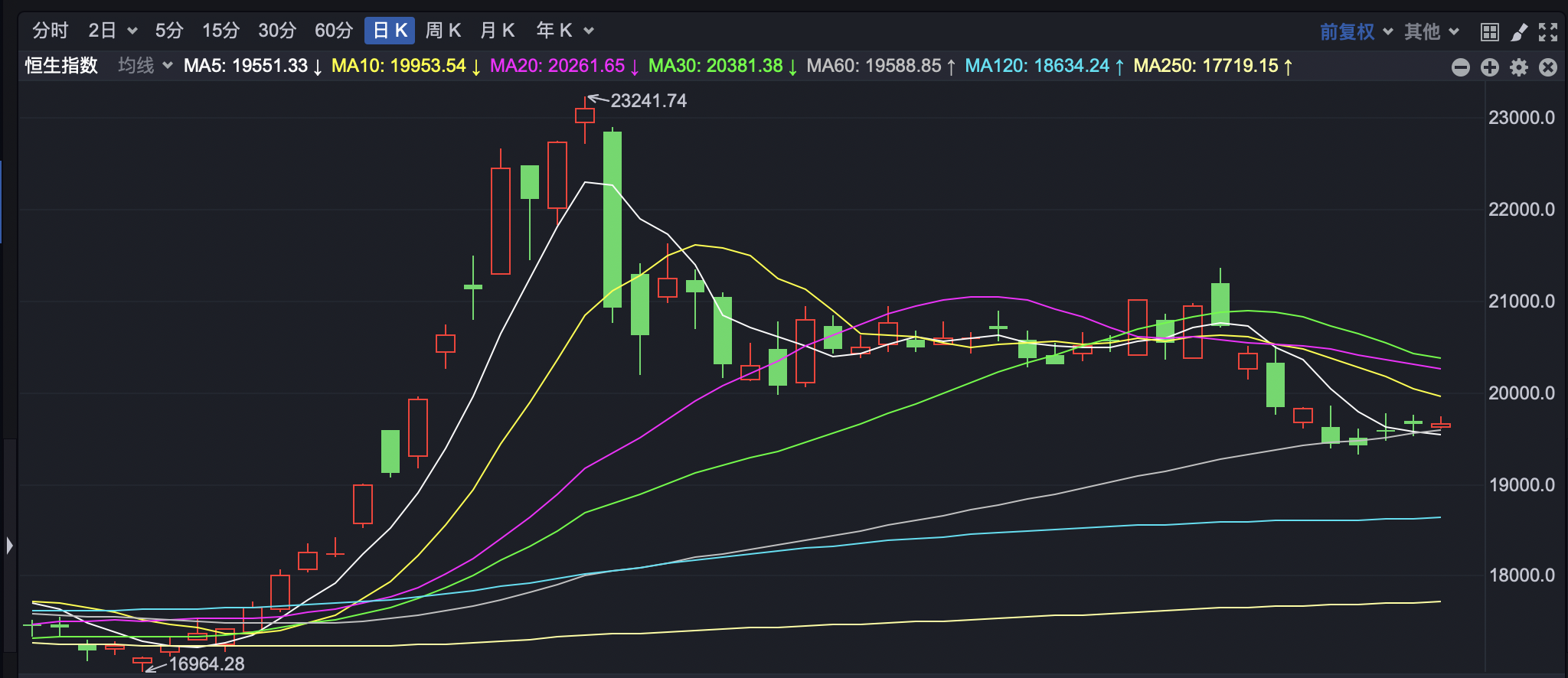Click the MA20: 20261.65 label
This screenshot has width=1568, height=678.
[x=564, y=66]
